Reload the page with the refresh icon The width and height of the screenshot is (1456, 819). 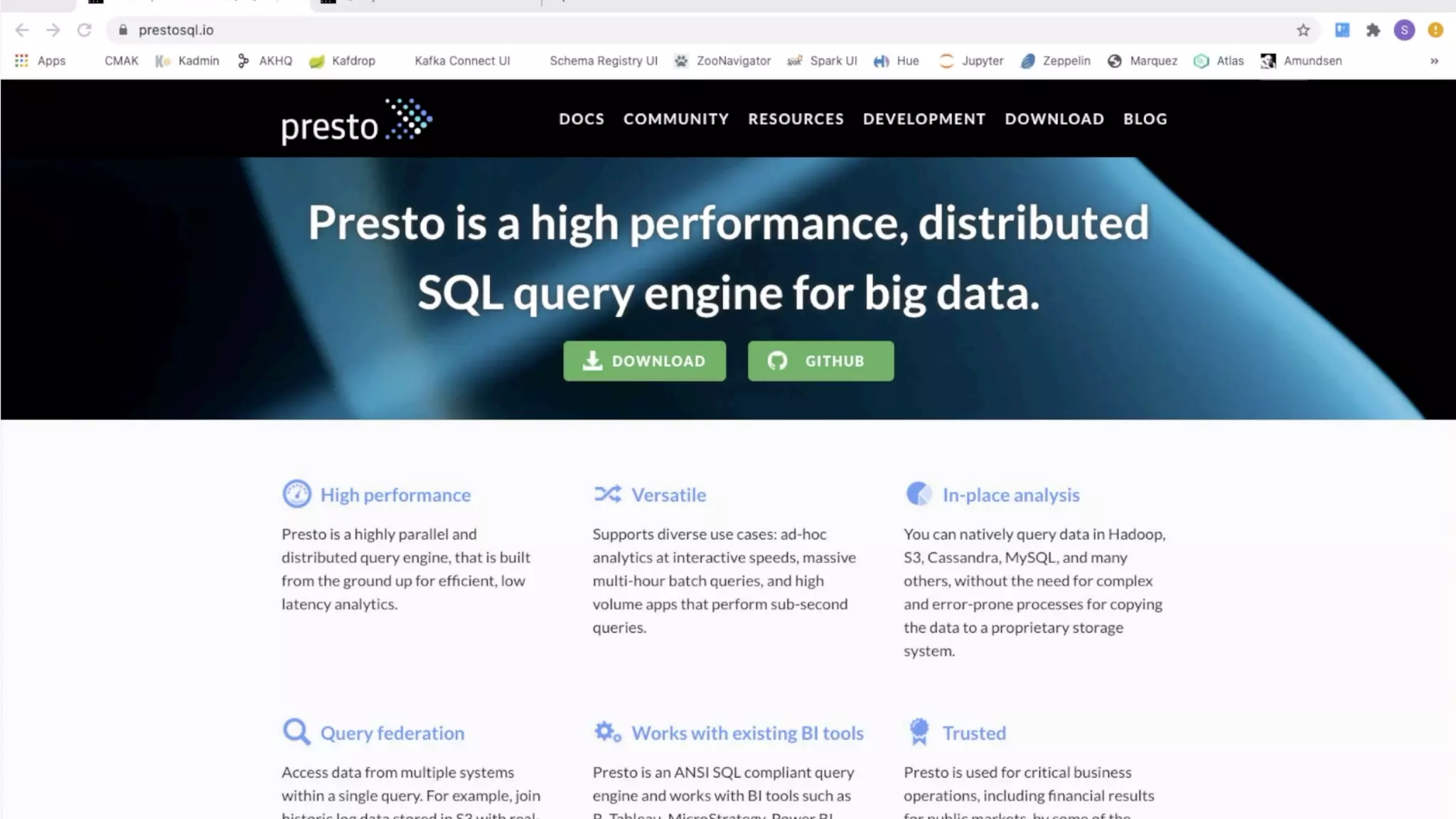coord(85,30)
